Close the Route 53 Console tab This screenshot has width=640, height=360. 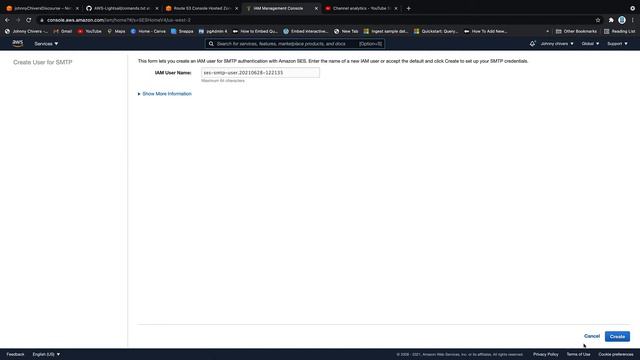click(x=236, y=8)
